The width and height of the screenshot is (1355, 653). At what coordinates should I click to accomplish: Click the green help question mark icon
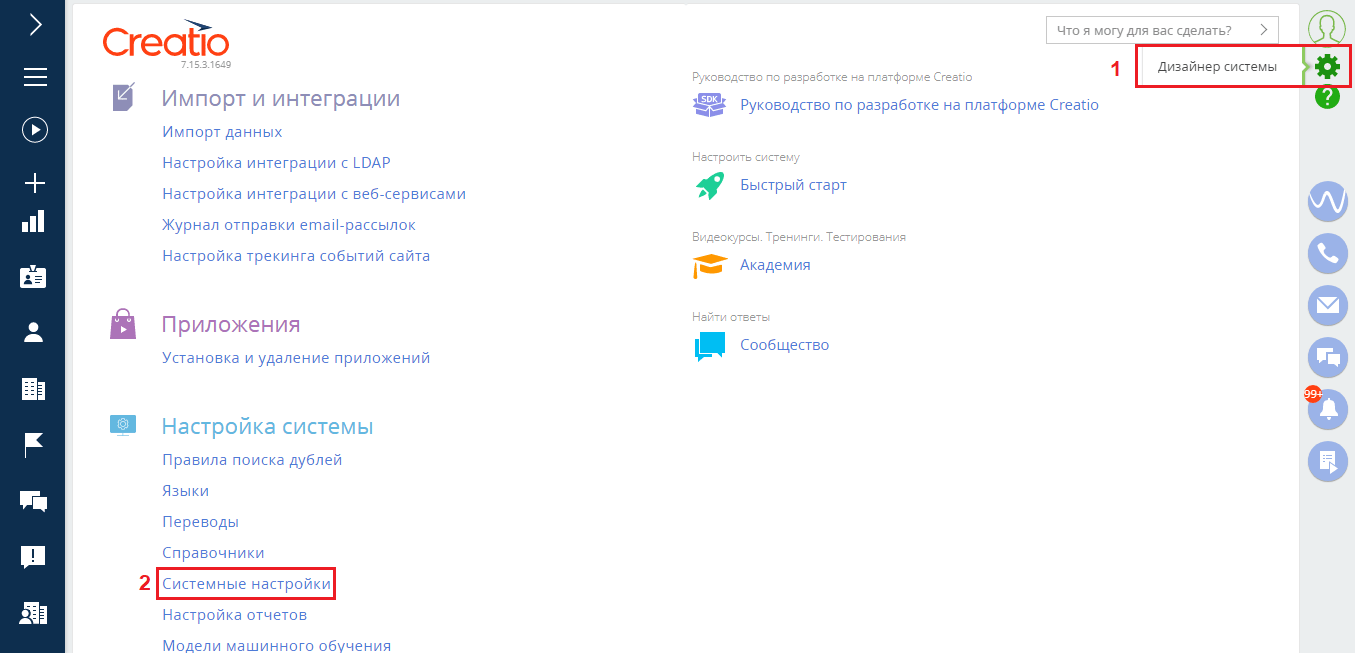1329,97
